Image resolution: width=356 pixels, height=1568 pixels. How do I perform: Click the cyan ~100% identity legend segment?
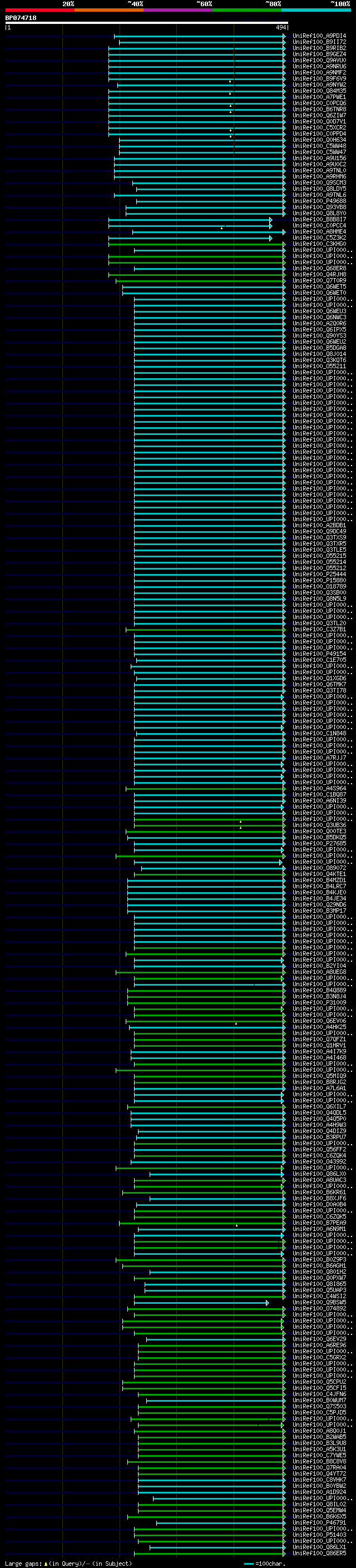coord(317,10)
